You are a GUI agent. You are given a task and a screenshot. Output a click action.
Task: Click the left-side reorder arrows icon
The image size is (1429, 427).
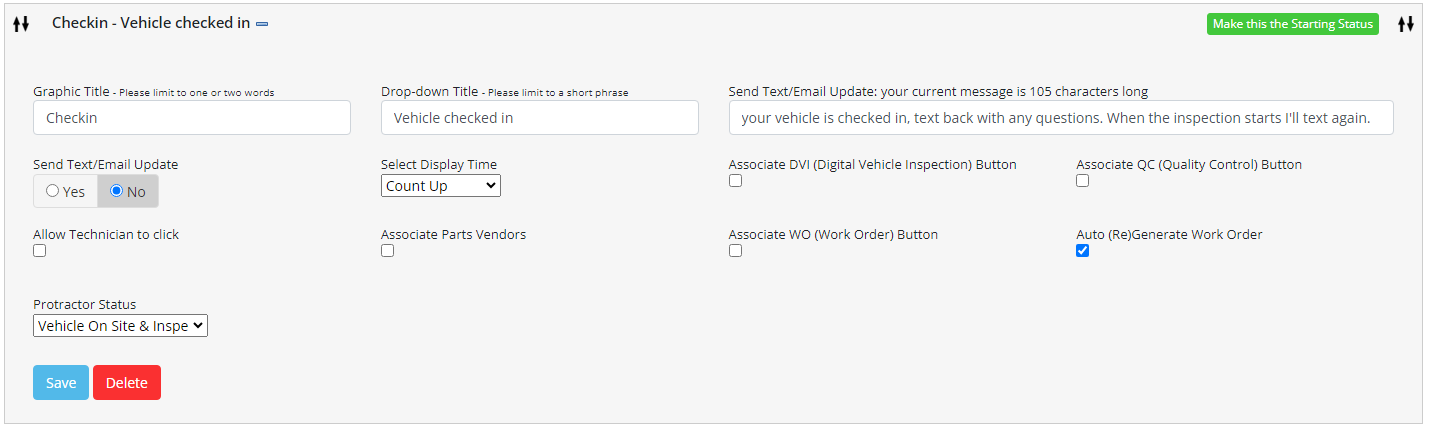(21, 24)
